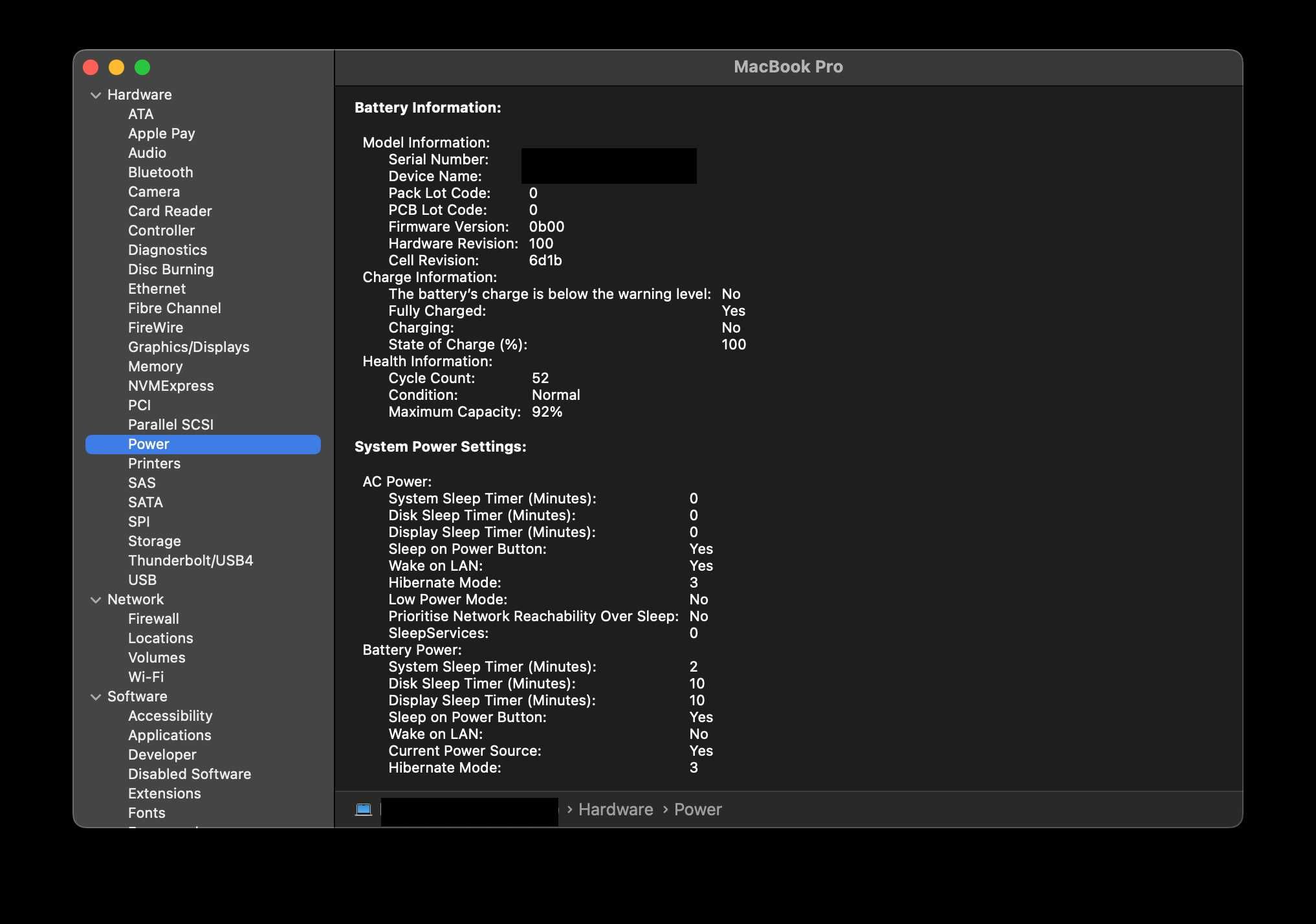Click Hardware section header label
Image resolution: width=1316 pixels, height=924 pixels.
click(140, 94)
